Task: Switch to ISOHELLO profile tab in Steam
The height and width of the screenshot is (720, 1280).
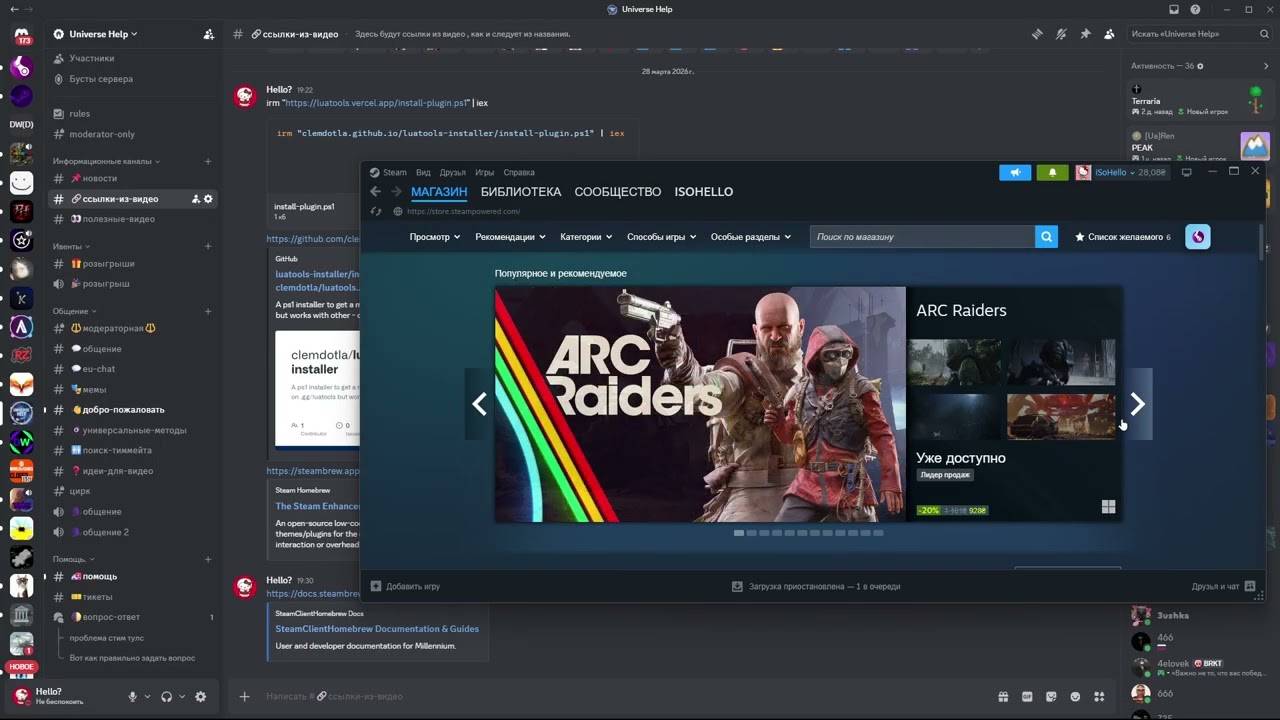Action: (x=704, y=192)
